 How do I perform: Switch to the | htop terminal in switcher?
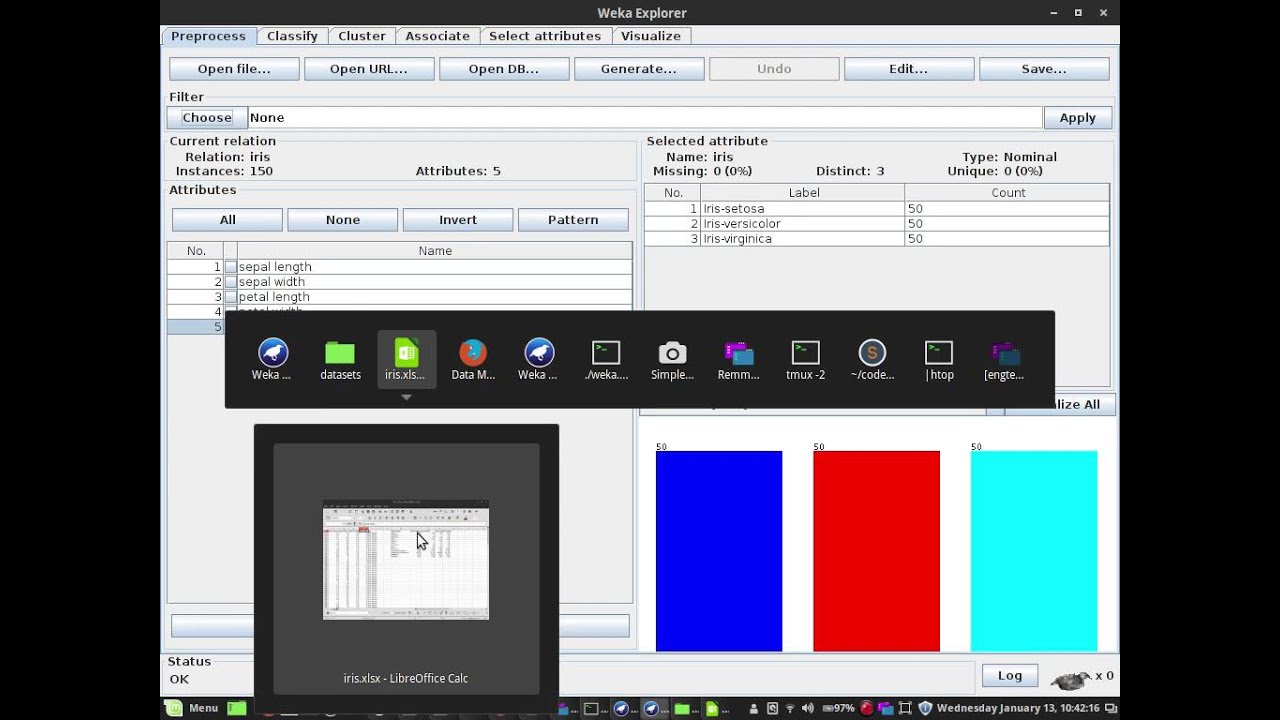[939, 360]
